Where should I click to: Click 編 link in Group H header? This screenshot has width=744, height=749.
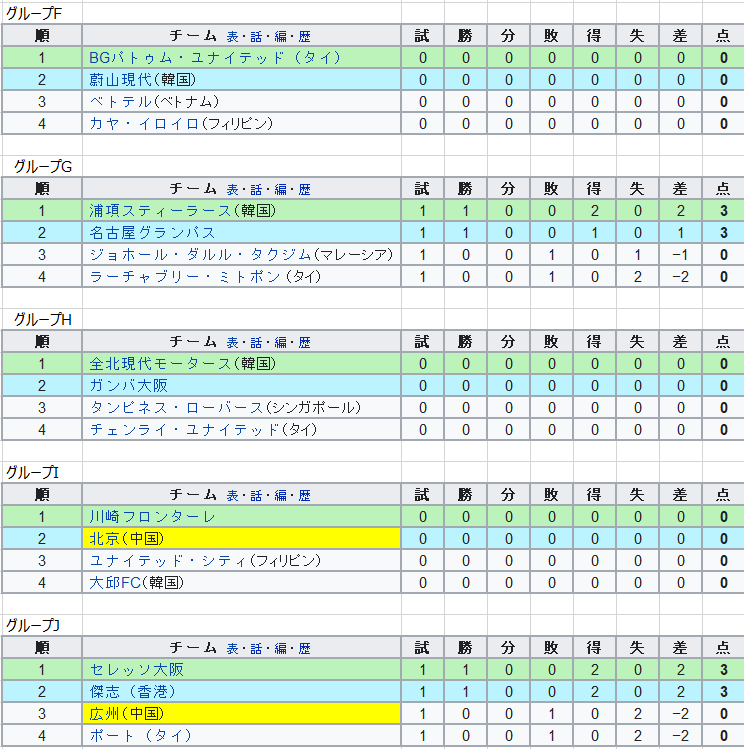[281, 342]
